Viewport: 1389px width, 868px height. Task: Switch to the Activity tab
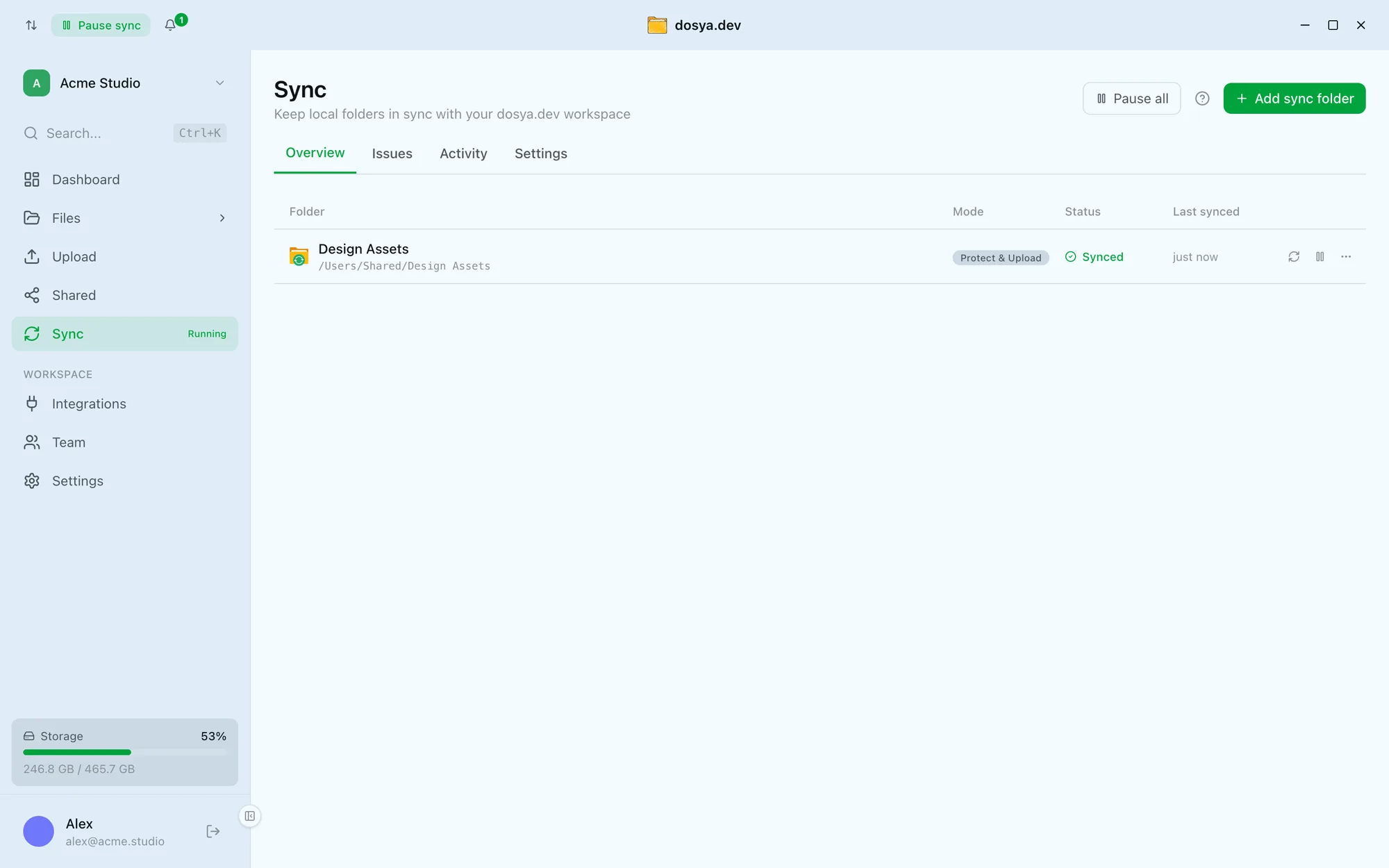click(463, 153)
